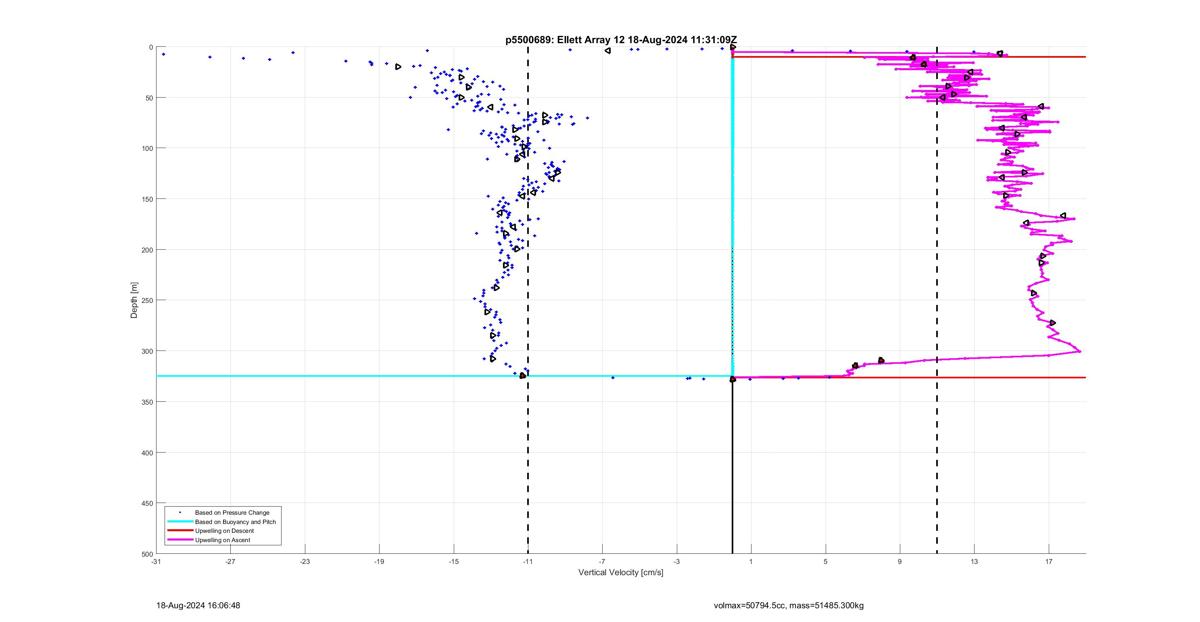Click the cyan line sample in legend

click(179, 522)
